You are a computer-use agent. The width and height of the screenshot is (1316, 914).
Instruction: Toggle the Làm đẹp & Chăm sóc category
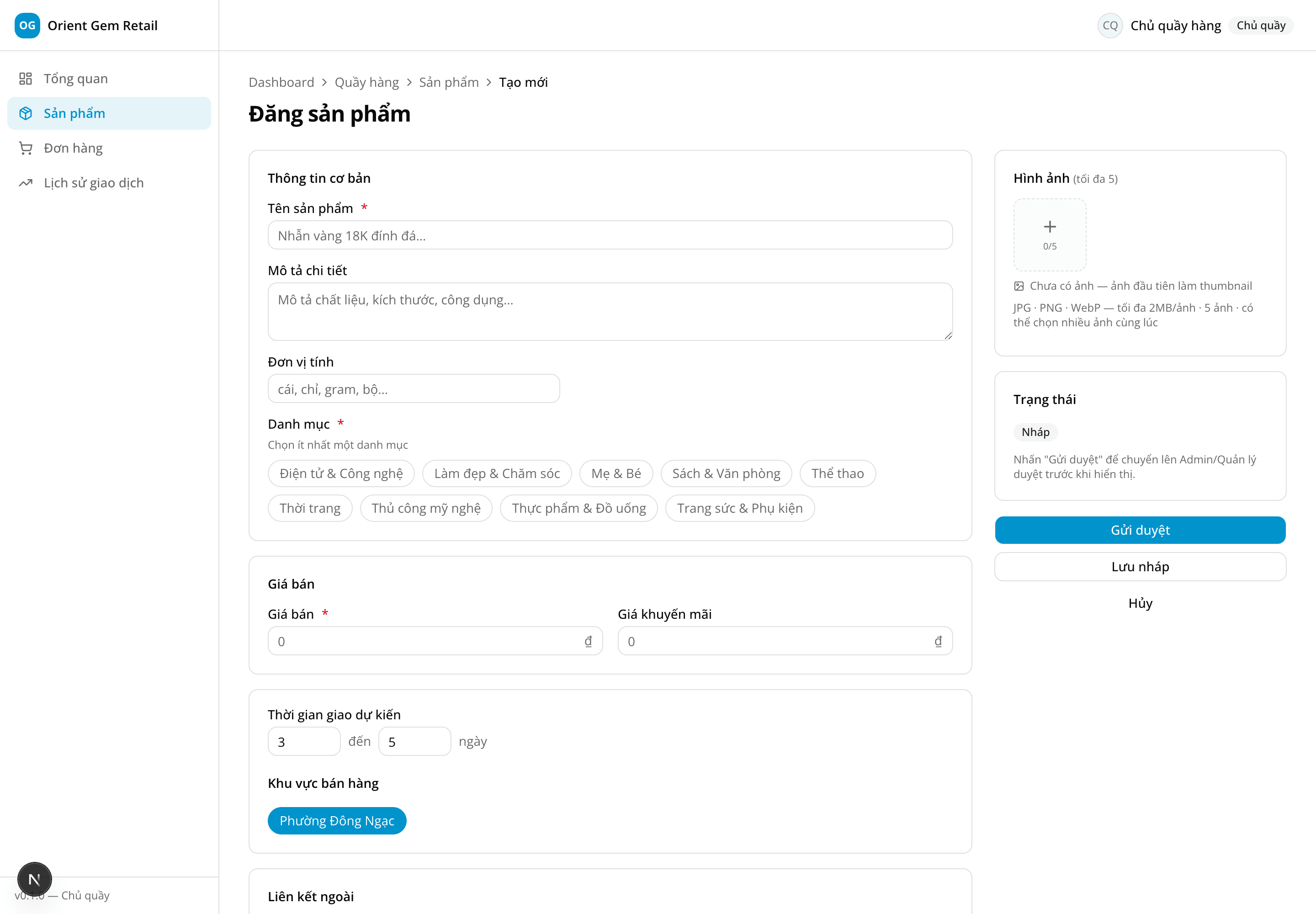click(497, 473)
